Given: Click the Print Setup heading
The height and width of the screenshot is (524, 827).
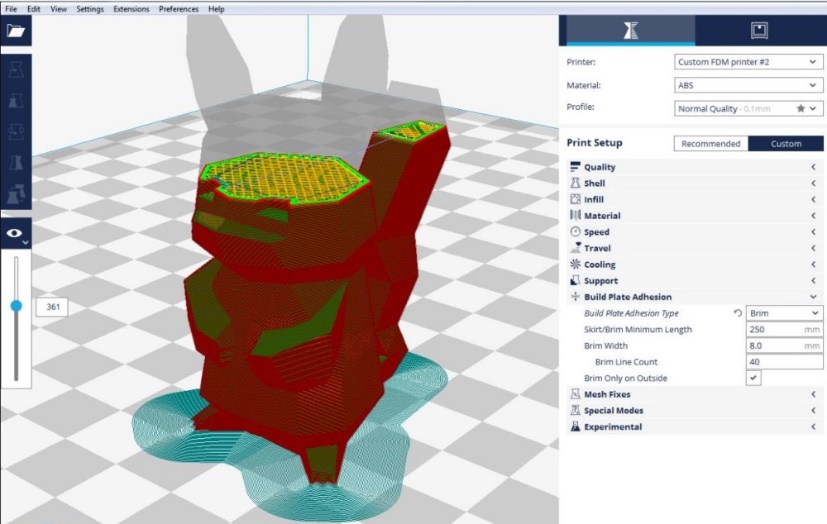Looking at the screenshot, I should click(594, 142).
